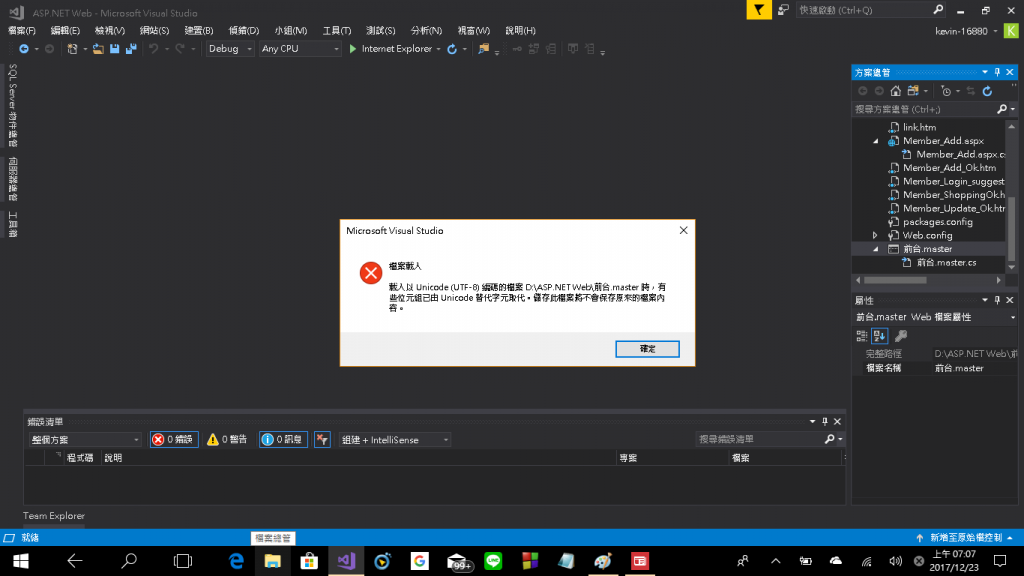
Task: Open LINE from the taskbar
Action: coord(493,561)
